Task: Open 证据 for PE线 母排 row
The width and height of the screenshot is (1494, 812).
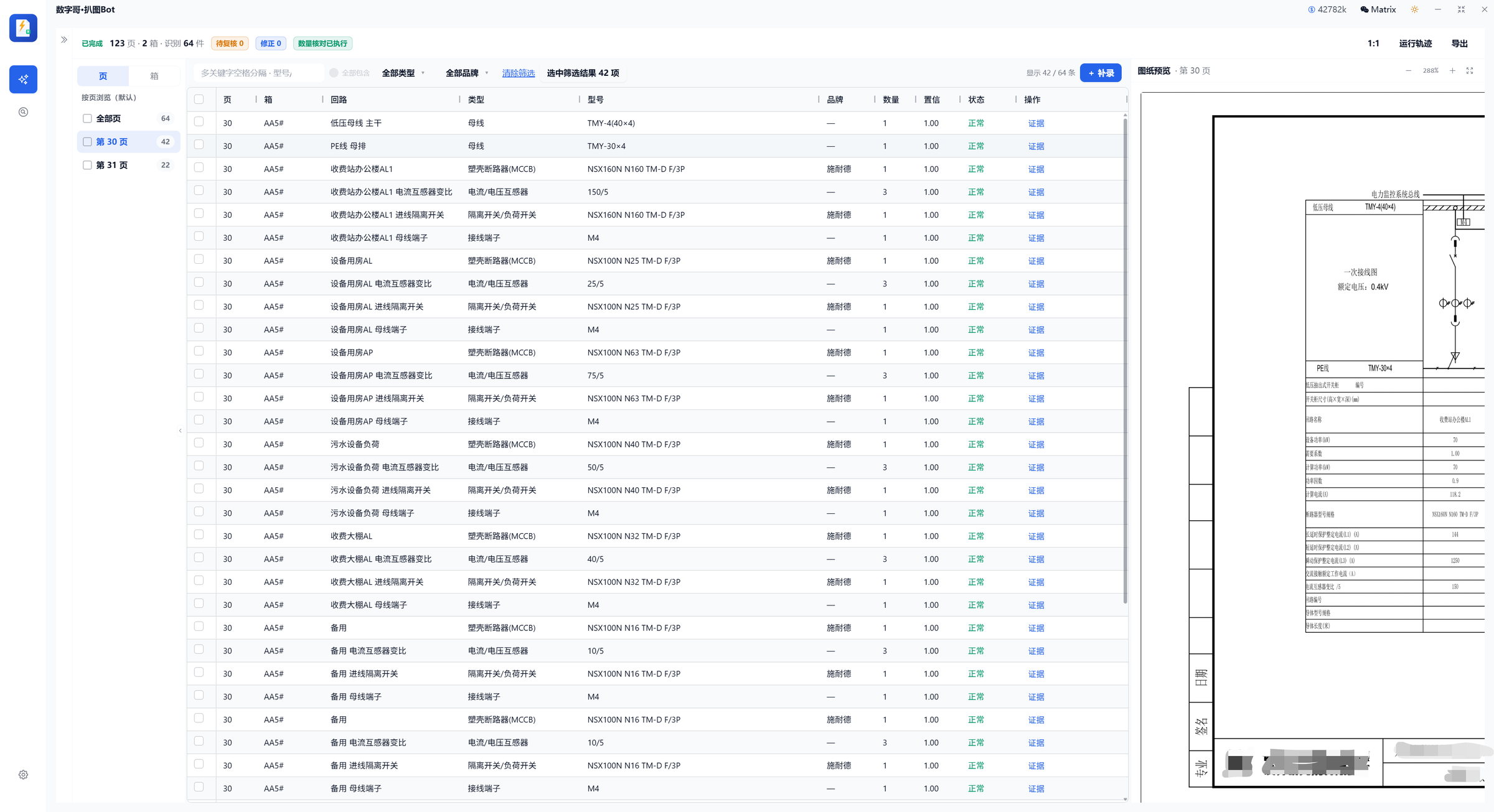Action: [x=1036, y=146]
